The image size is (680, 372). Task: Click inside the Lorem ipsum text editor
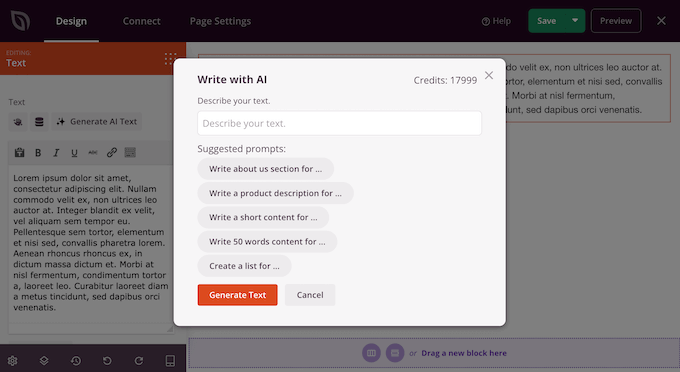click(91, 243)
